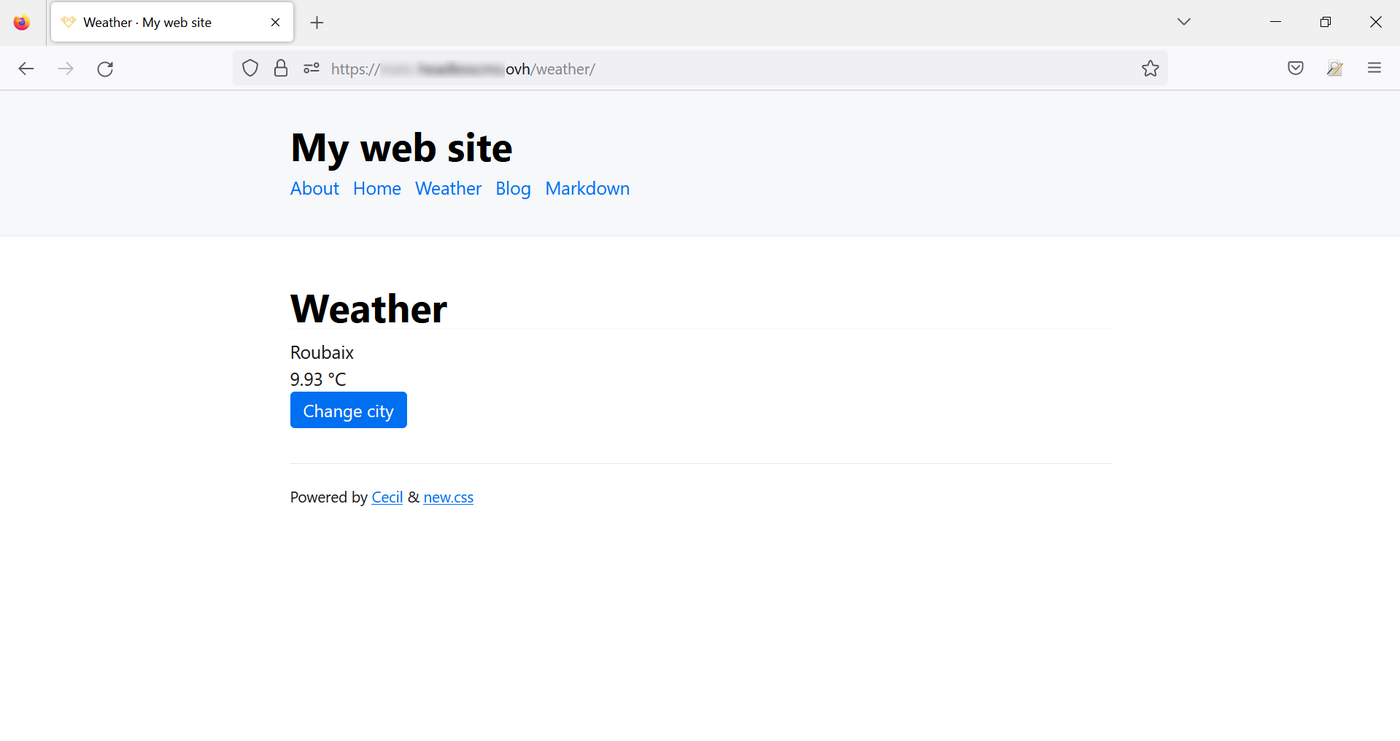Open site permissions settings icon
Viewport: 1400px width, 741px height.
pyautogui.click(x=311, y=68)
